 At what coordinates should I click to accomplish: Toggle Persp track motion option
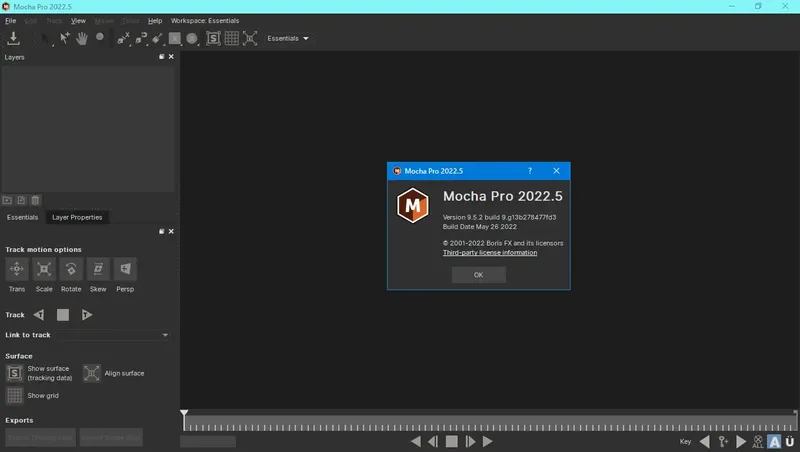pos(125,269)
